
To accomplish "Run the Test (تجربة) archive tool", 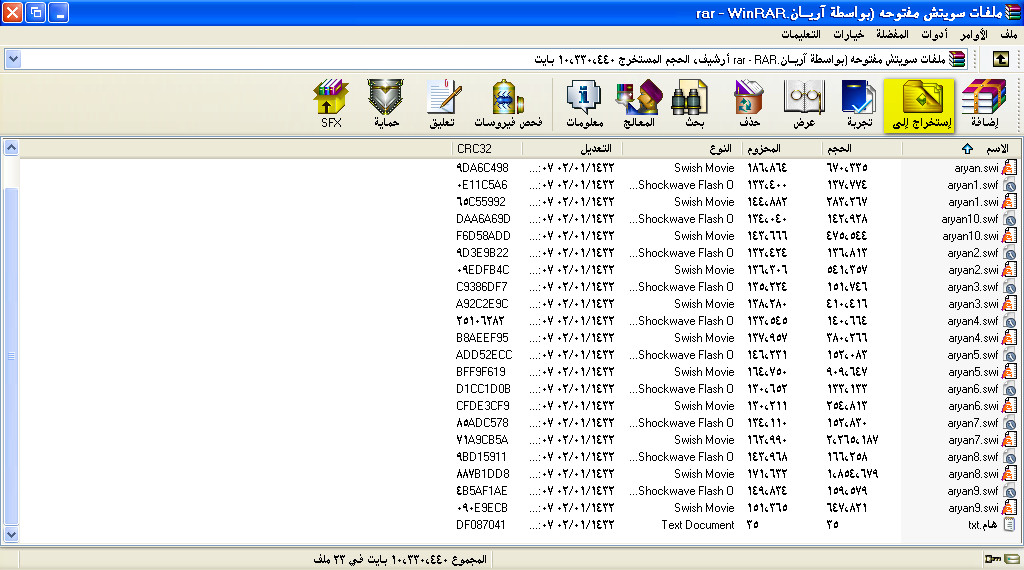I will (860, 106).
